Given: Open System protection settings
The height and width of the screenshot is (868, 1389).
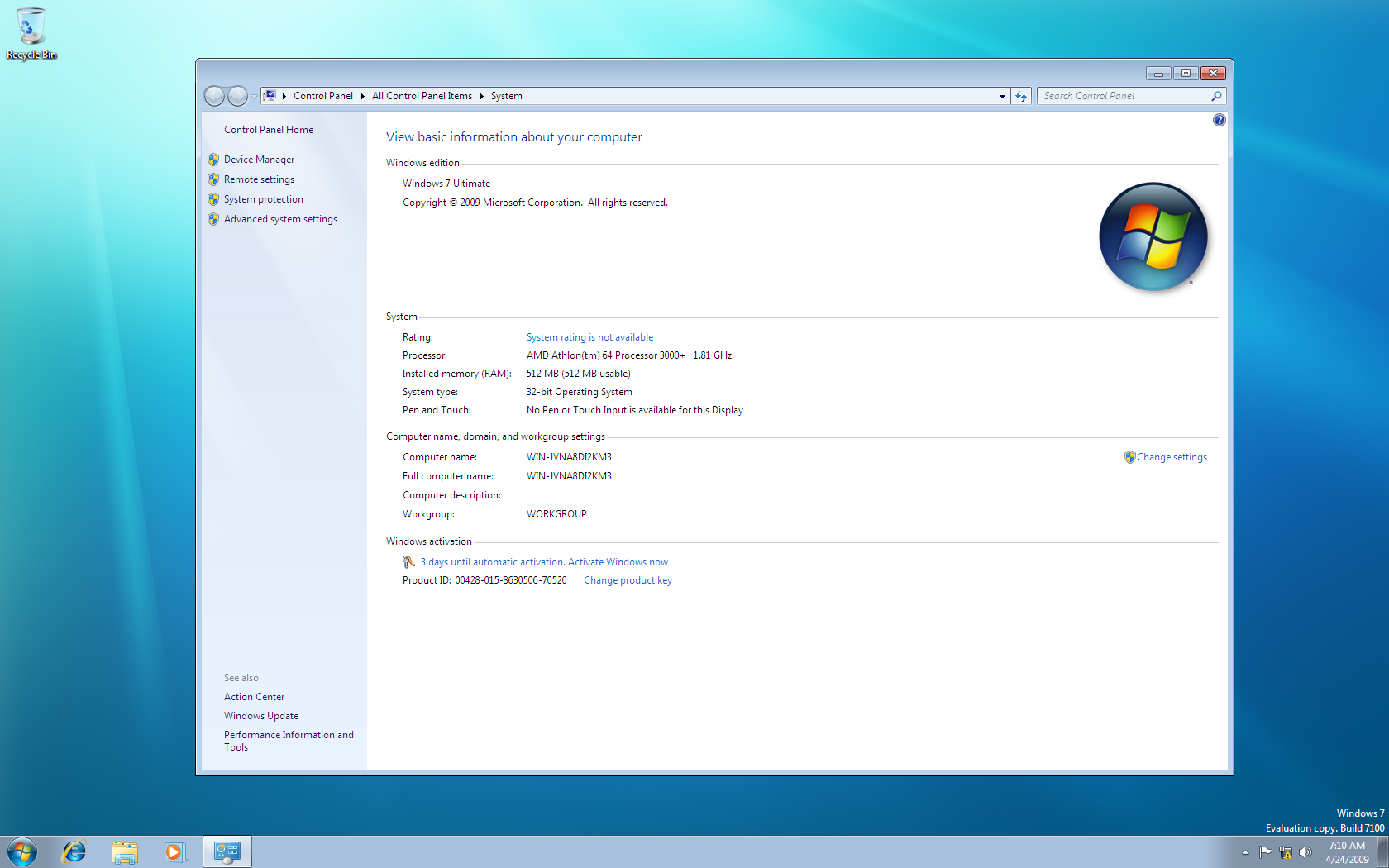Looking at the screenshot, I should 263,198.
